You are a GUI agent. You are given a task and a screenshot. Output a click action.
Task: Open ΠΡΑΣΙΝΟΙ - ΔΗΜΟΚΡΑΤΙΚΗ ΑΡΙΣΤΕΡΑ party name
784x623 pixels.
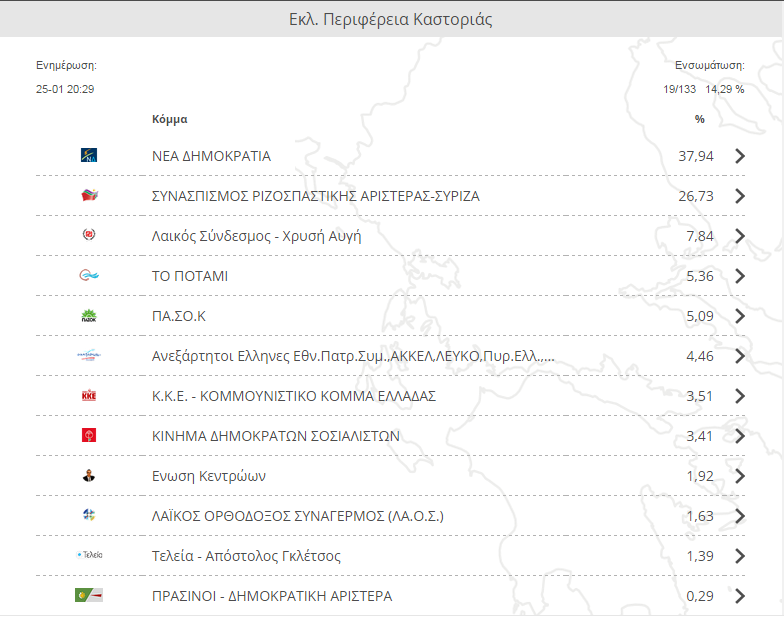[x=272, y=596]
